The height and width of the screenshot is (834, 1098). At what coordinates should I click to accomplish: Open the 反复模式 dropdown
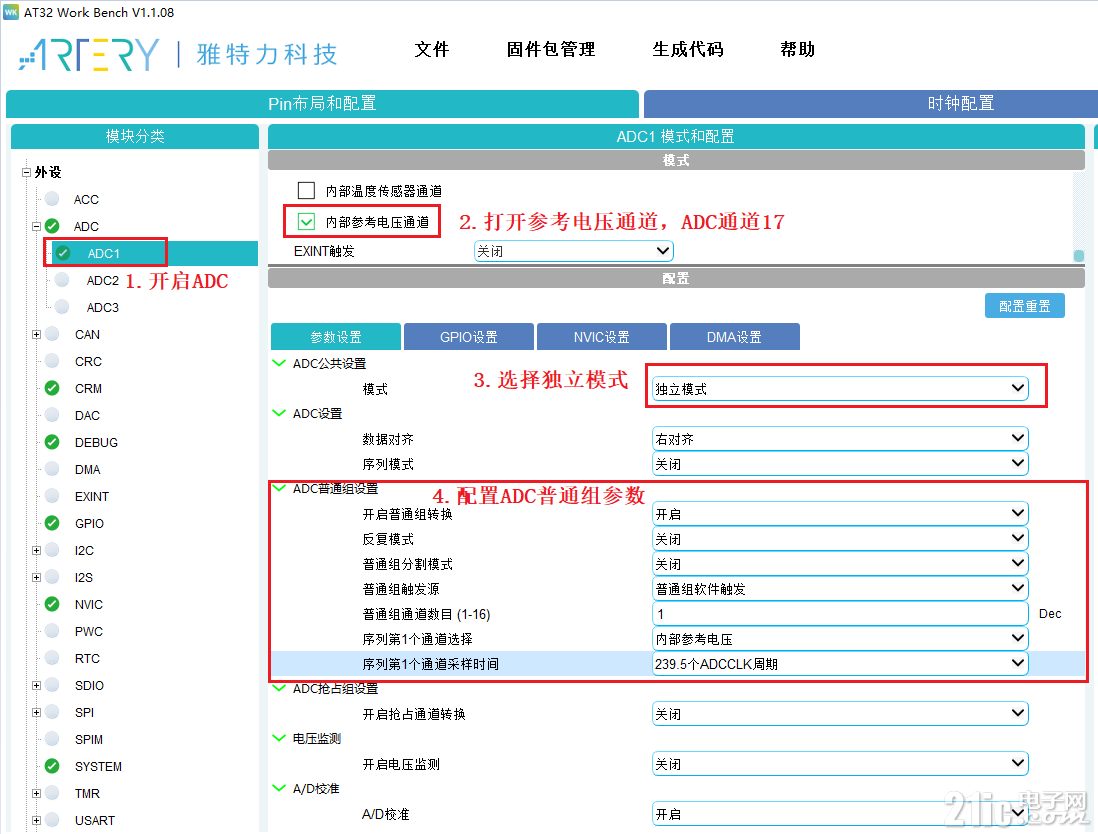click(840, 539)
